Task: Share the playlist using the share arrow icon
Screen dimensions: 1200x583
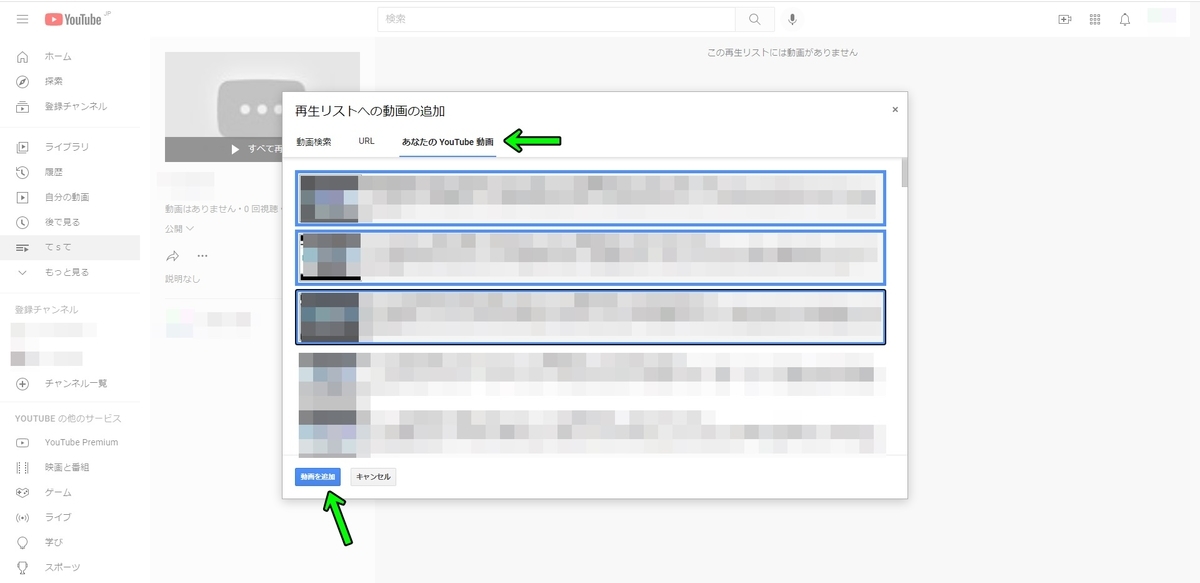Action: [172, 255]
